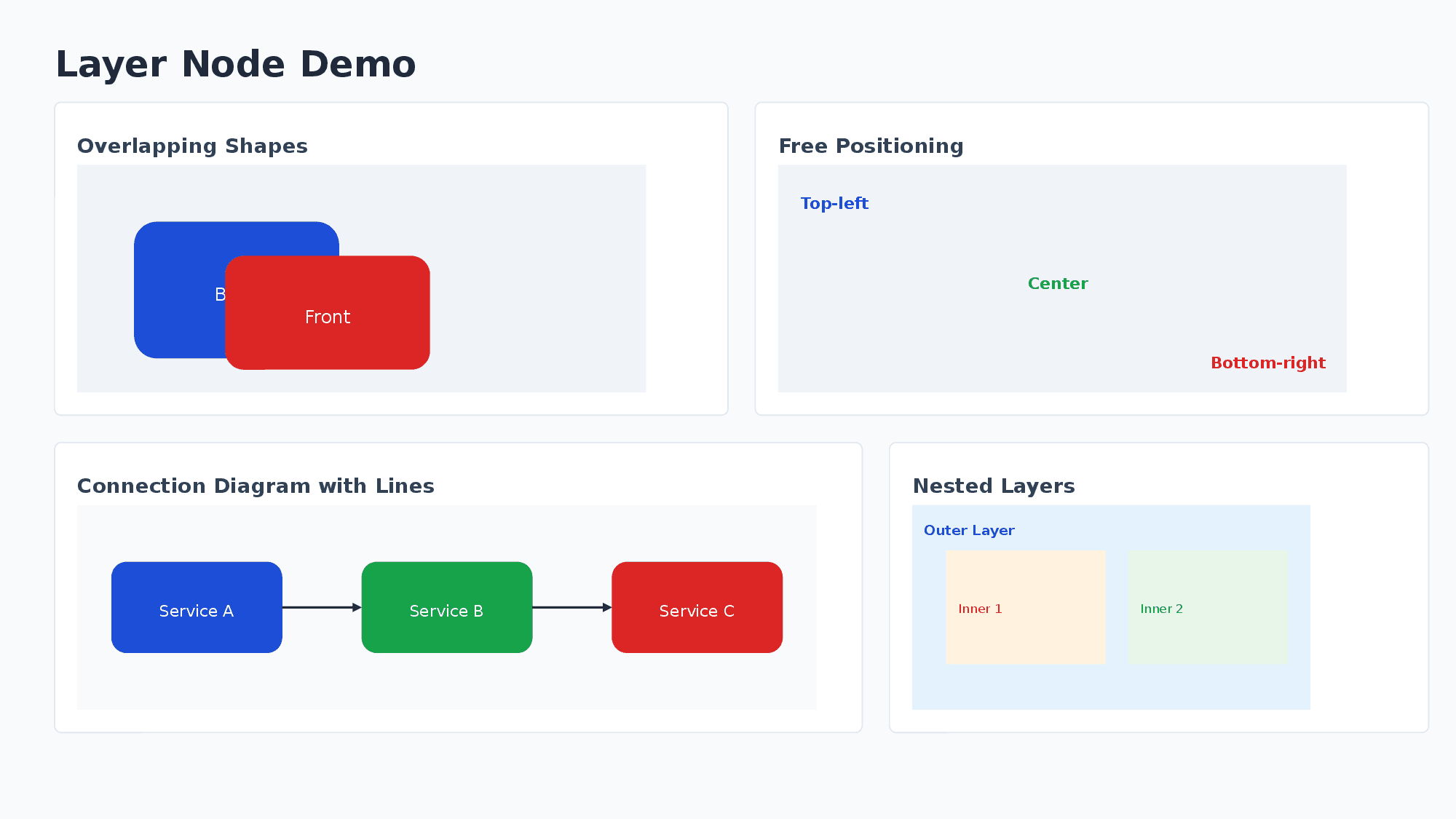Toggle the Bottom-right label
Viewport: 1456px width, 819px height.
point(1268,362)
